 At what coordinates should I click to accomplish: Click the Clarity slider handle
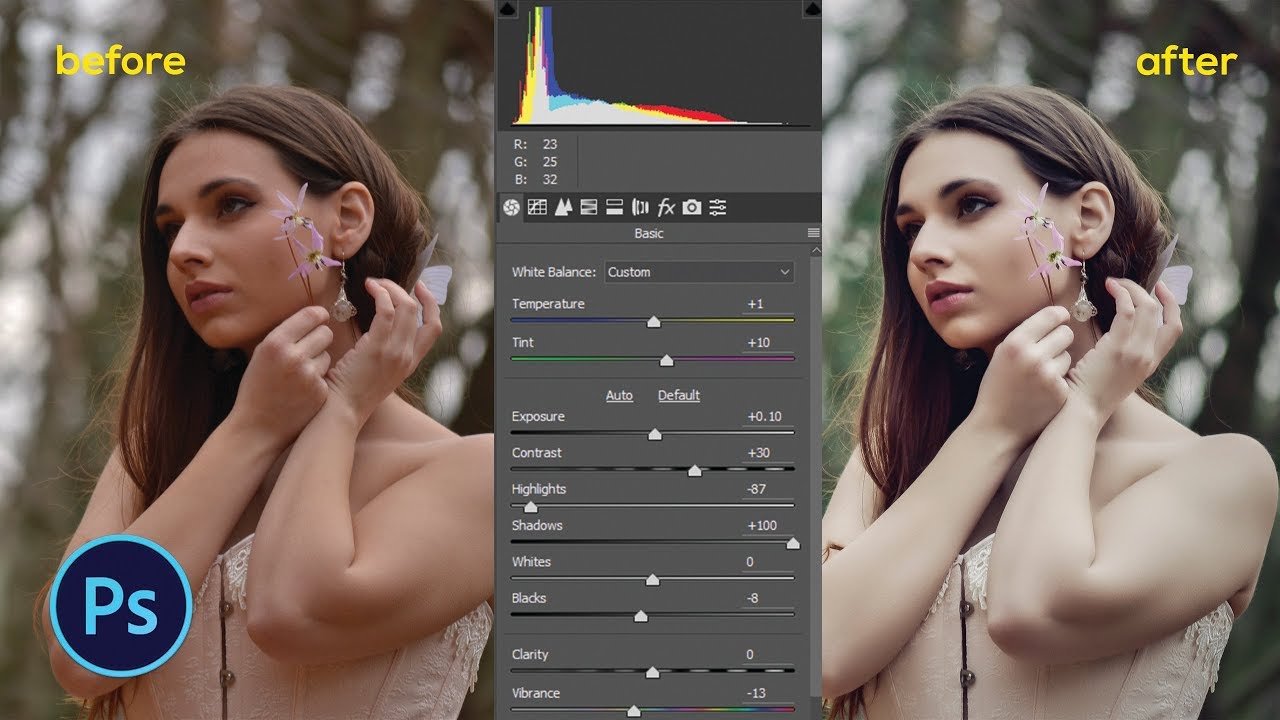tap(652, 672)
